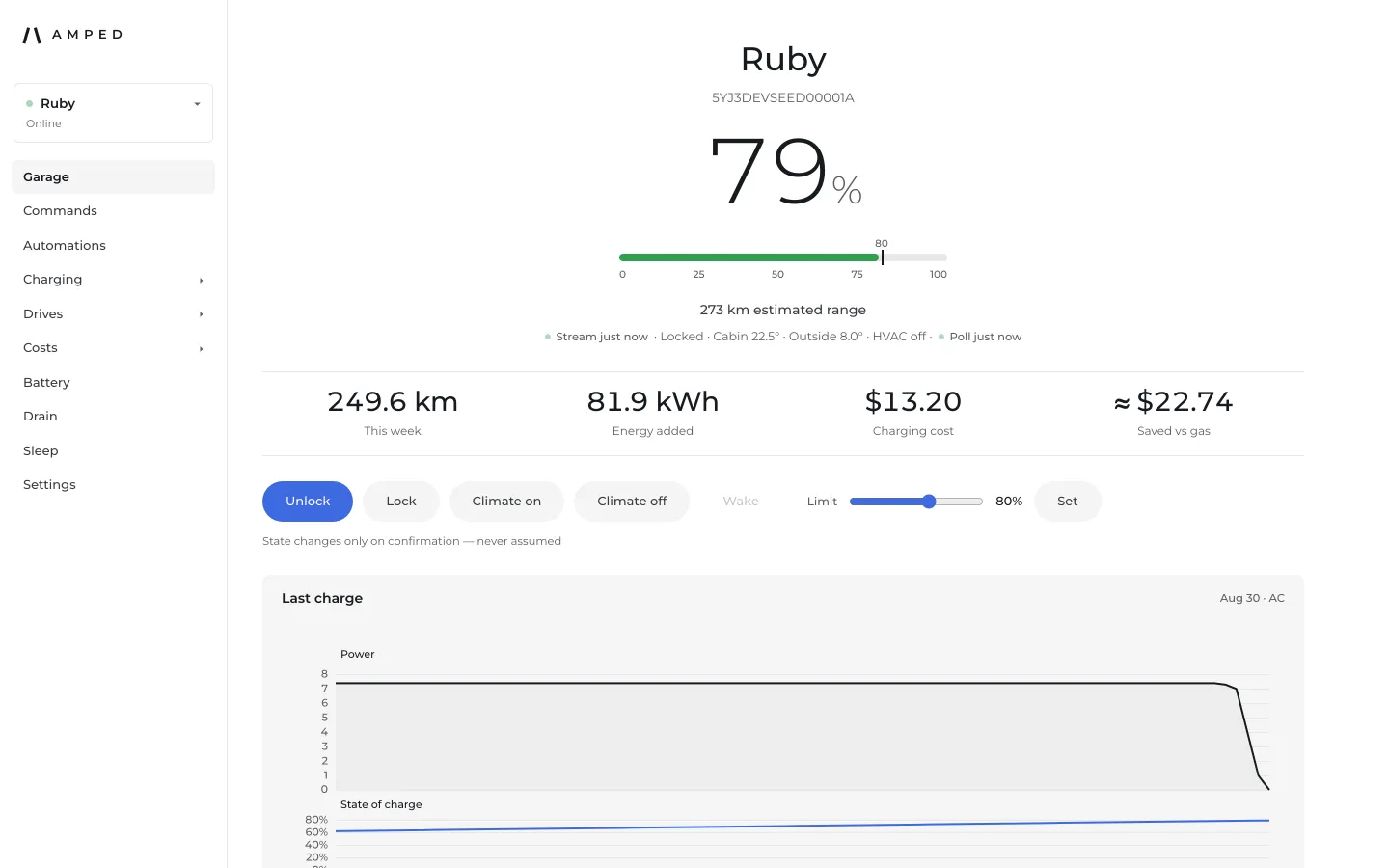Click the 80% limit value label
Image resolution: width=1389 pixels, height=868 pixels.
pos(1009,502)
